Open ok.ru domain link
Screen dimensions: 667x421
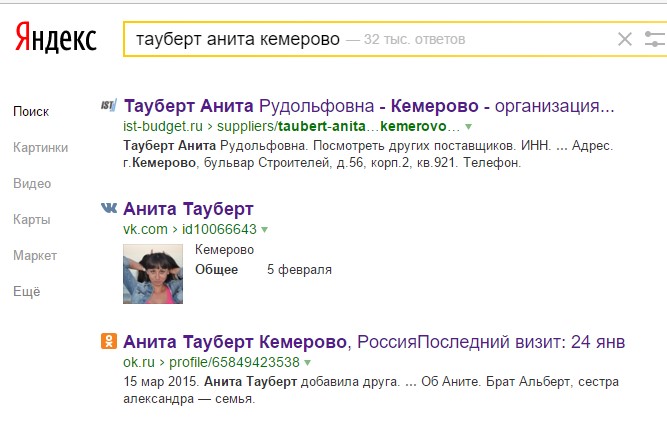point(139,362)
